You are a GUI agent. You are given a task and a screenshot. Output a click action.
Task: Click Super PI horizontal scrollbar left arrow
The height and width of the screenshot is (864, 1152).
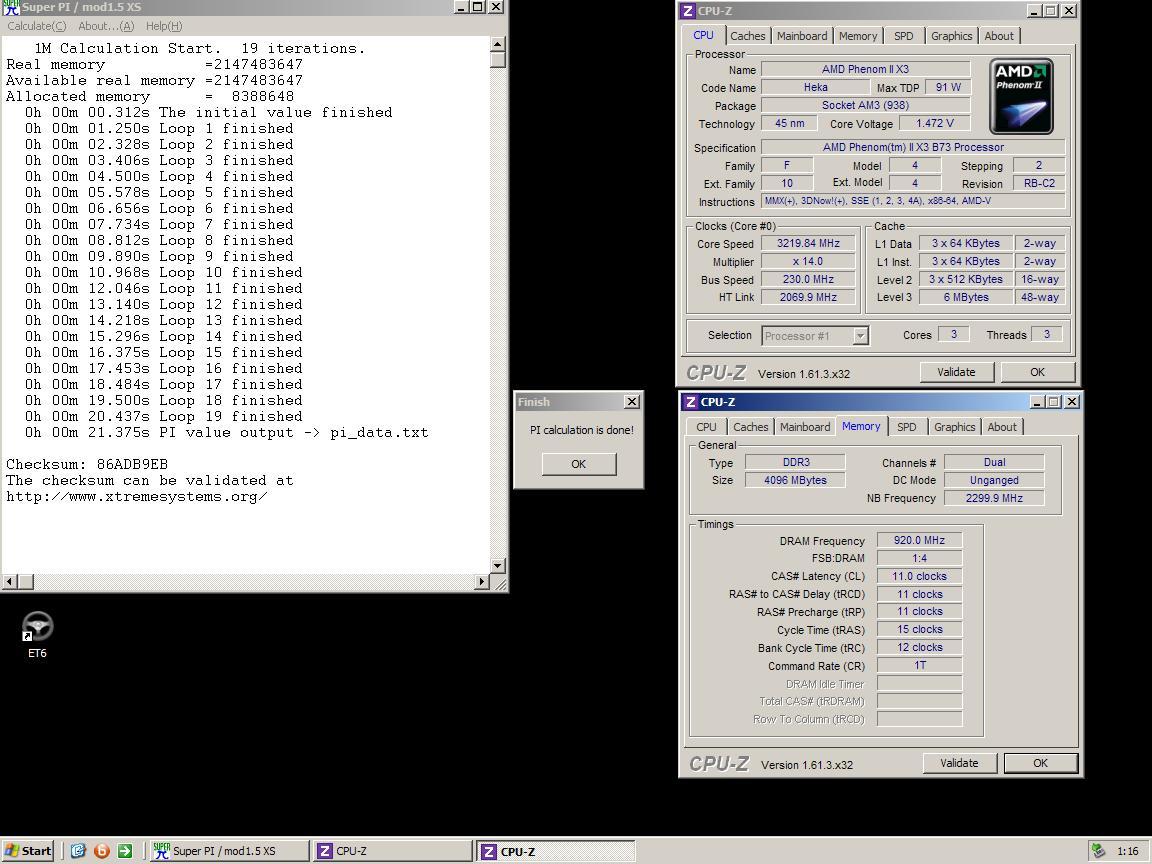10,582
